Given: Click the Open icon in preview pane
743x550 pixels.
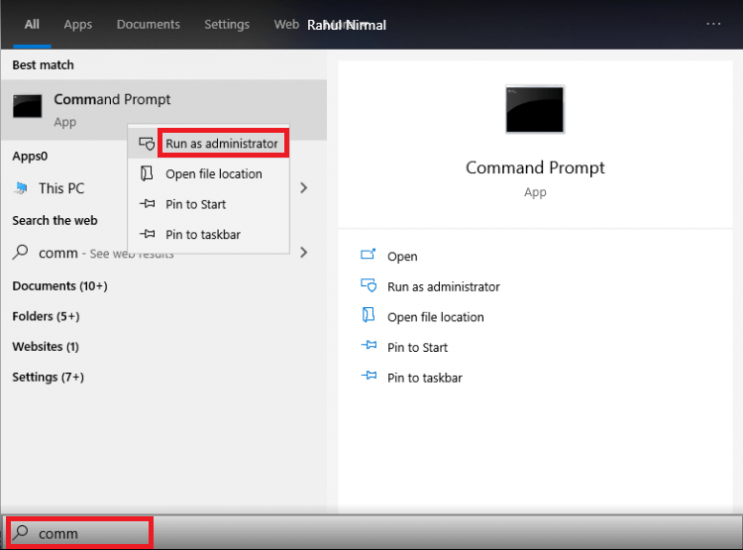Looking at the screenshot, I should click(x=368, y=254).
